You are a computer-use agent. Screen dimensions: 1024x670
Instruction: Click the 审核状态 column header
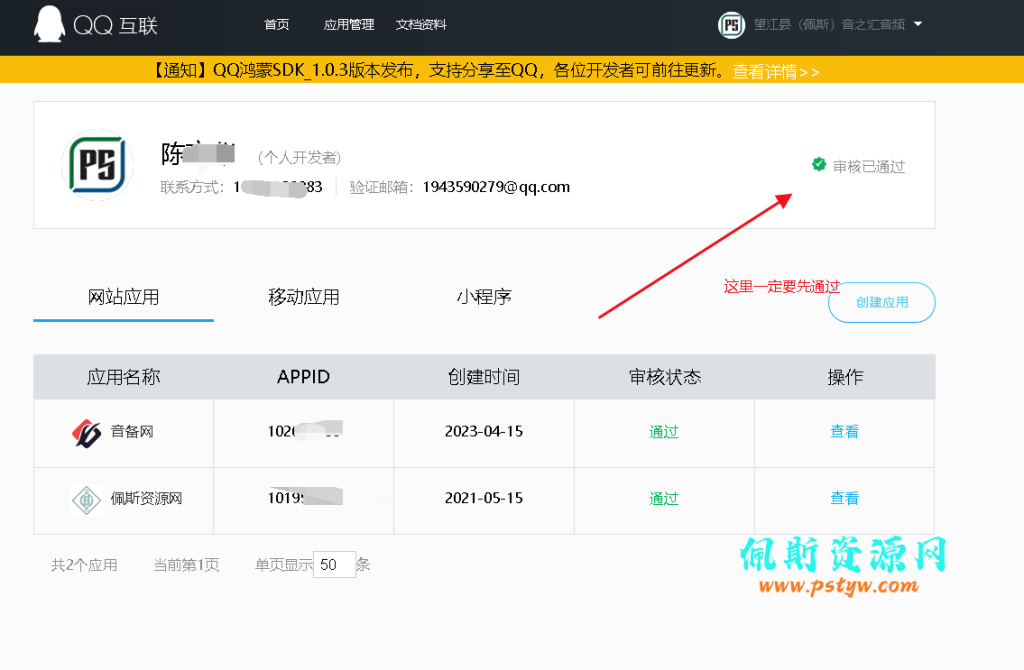click(665, 377)
